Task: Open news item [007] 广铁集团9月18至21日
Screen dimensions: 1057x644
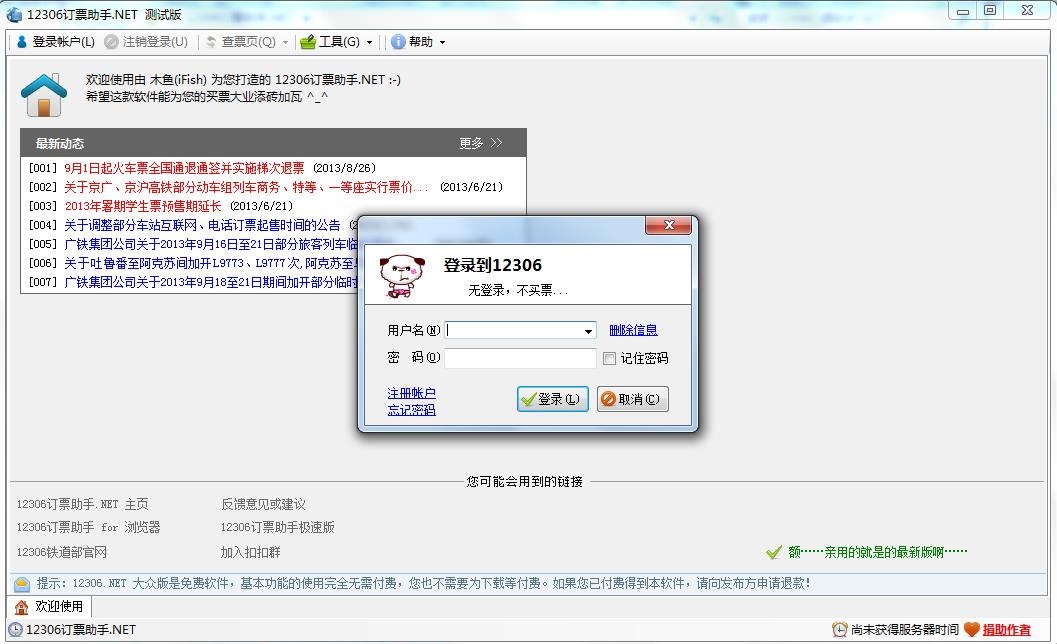Action: pyautogui.click(x=210, y=281)
